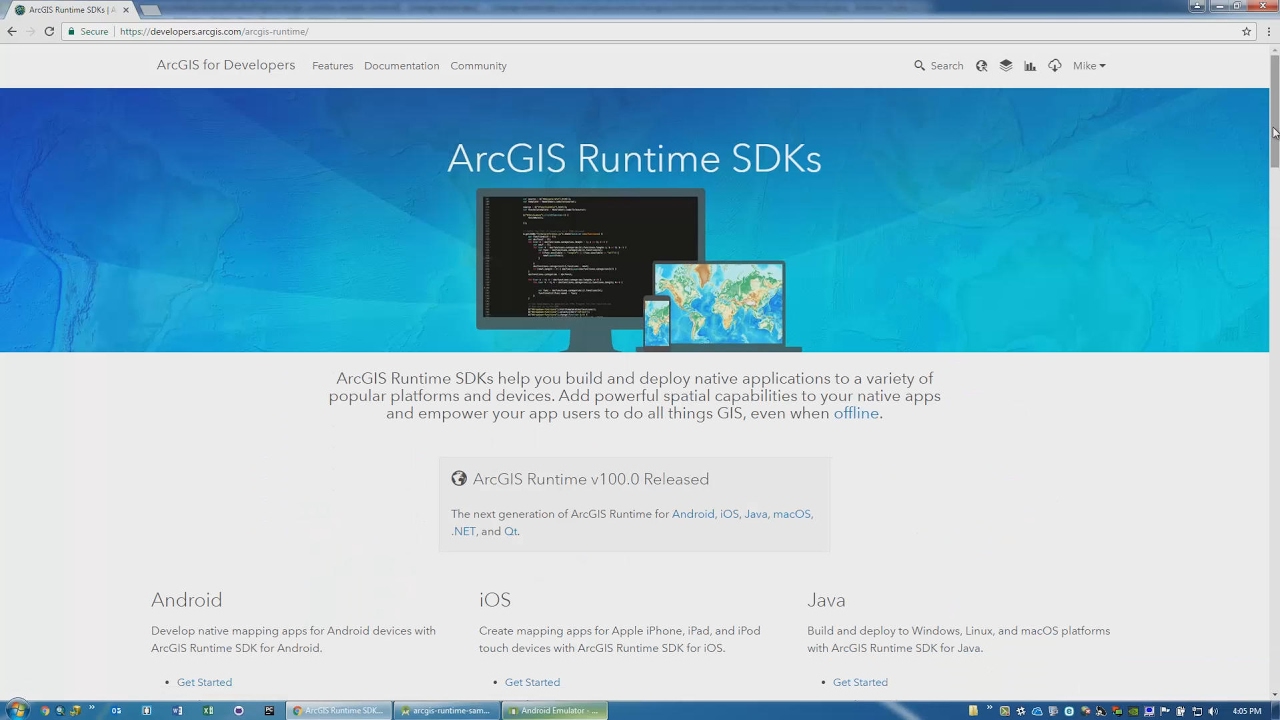1280x720 pixels.
Task: Click the Java section heading
Action: pyautogui.click(x=826, y=600)
